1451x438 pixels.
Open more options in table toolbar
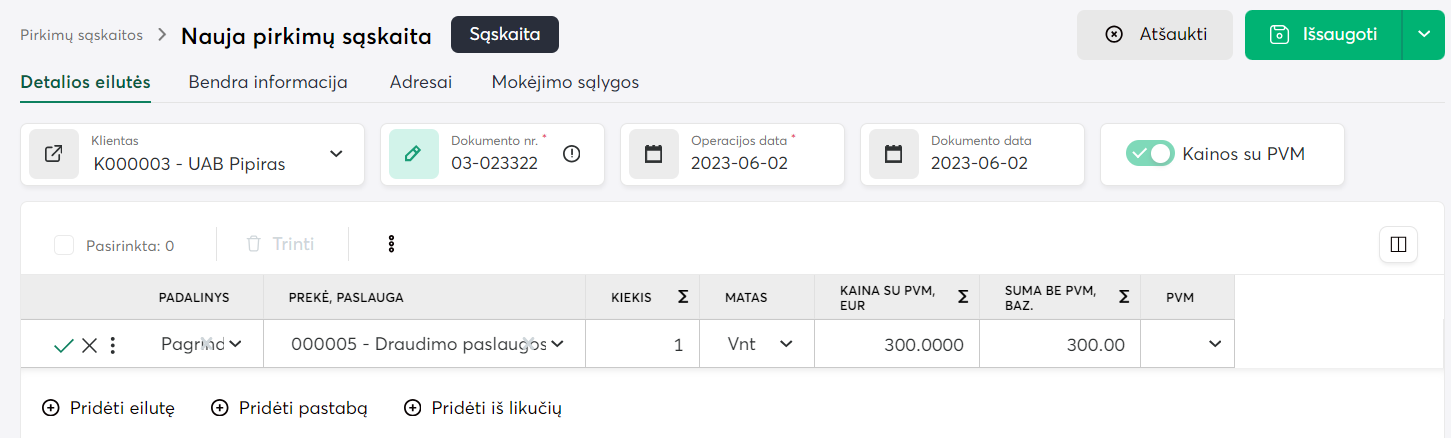pos(392,244)
